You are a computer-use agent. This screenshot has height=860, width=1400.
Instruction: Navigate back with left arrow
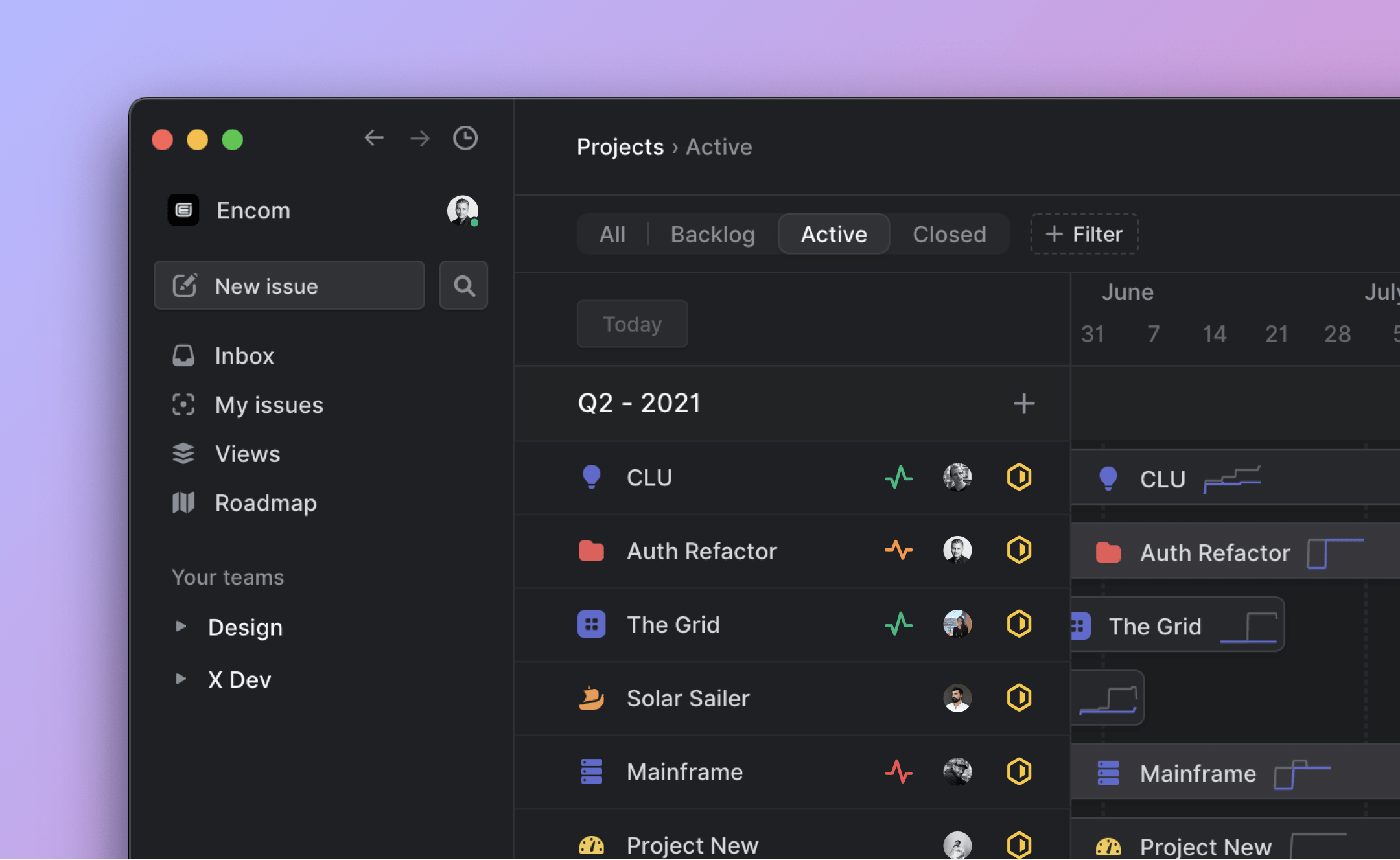coord(374,138)
